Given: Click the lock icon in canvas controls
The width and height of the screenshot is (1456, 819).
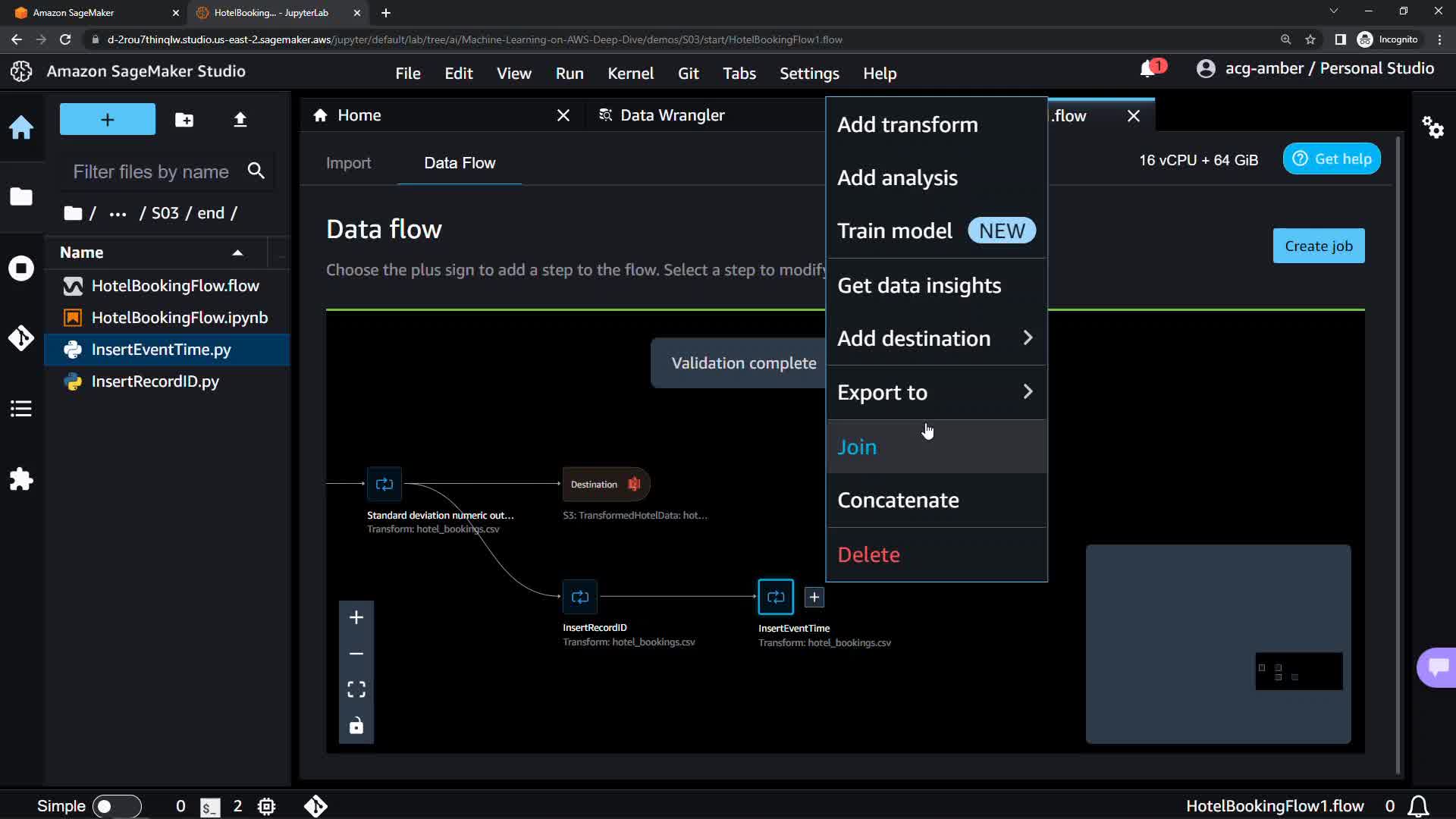Looking at the screenshot, I should (x=356, y=726).
